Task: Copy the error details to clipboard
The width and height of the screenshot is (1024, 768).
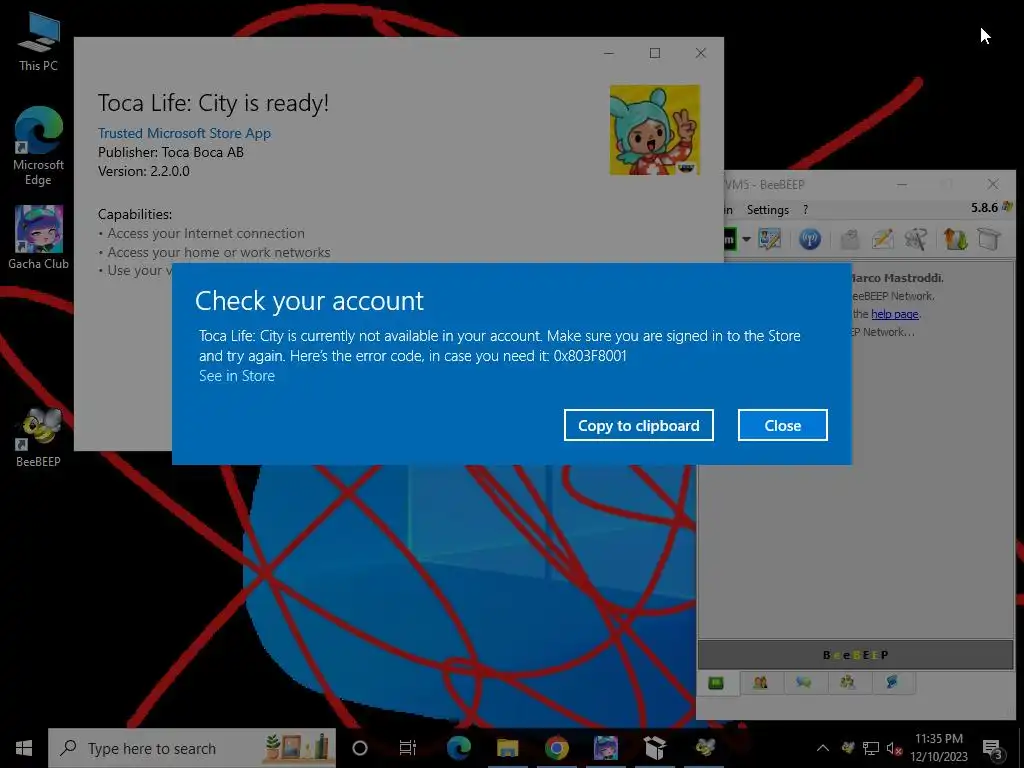Action: (639, 425)
